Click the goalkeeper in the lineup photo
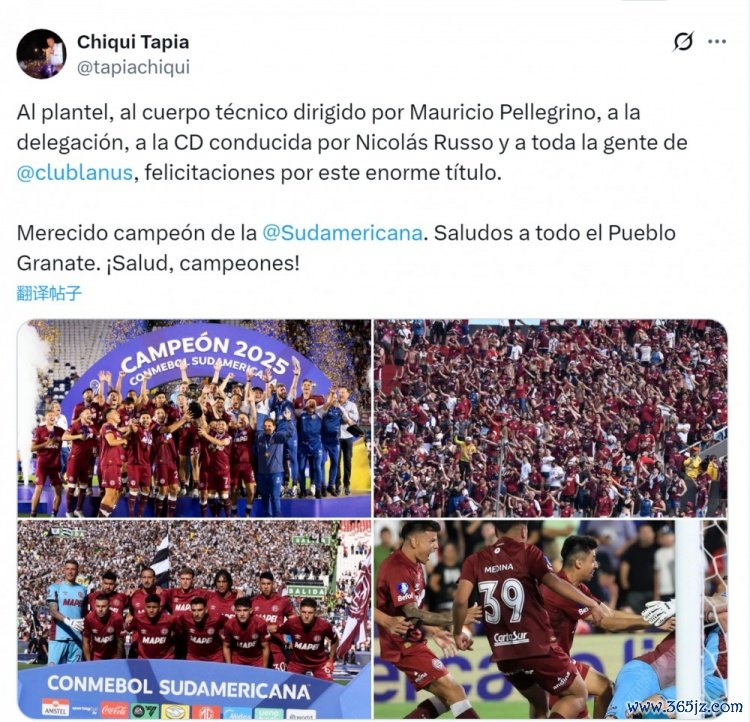Image resolution: width=750 pixels, height=722 pixels. pos(66,610)
